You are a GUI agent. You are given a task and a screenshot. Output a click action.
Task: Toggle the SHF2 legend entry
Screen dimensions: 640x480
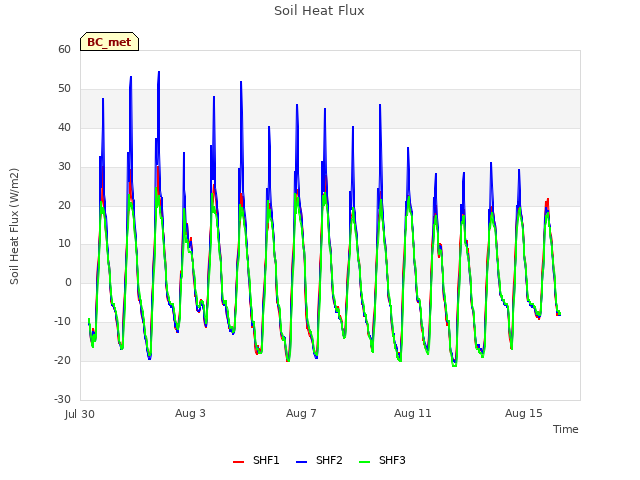pyautogui.click(x=319, y=460)
